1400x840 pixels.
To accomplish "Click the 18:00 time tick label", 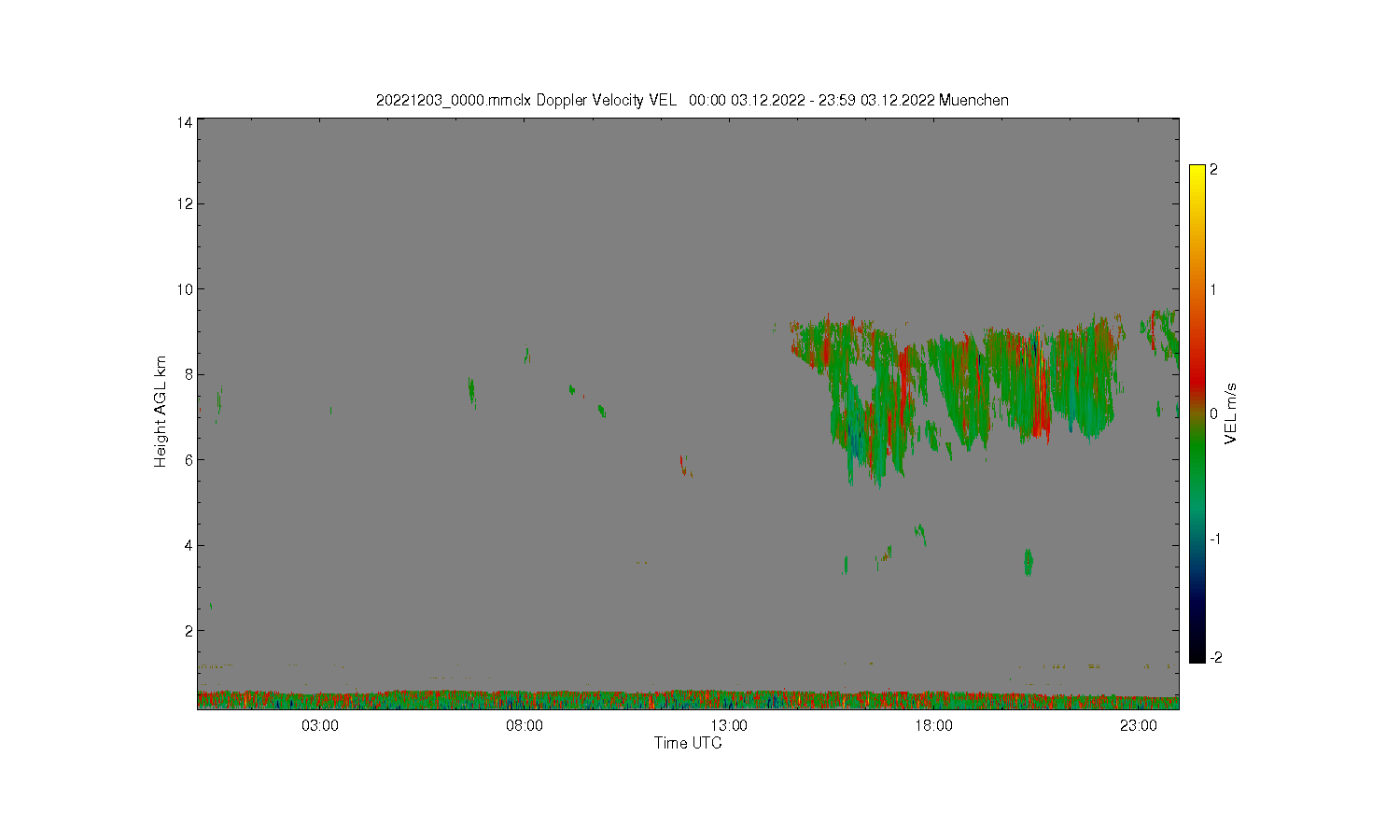I will tap(932, 726).
